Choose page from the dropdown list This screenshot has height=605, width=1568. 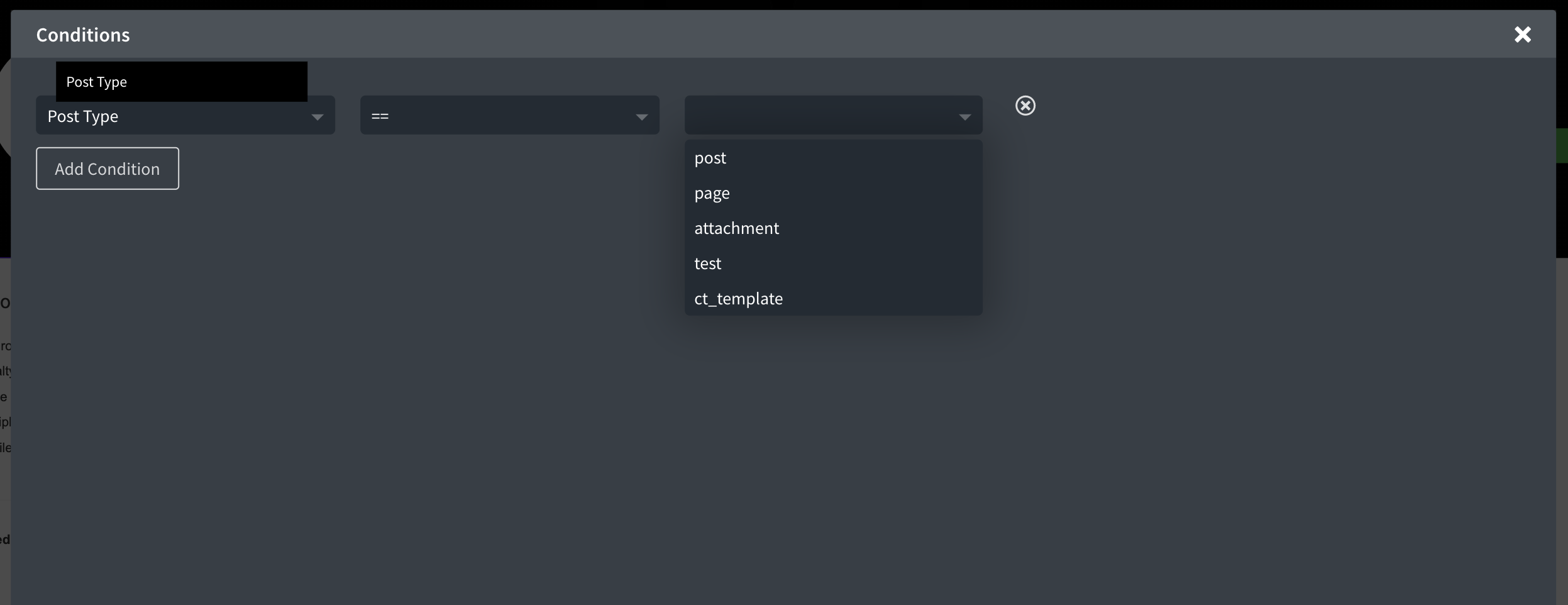point(712,193)
